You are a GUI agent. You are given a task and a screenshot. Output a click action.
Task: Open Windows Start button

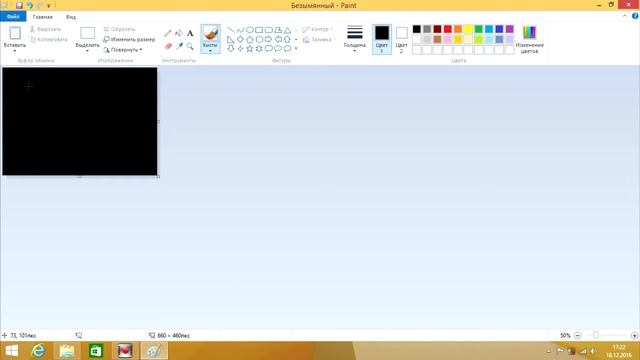11,351
